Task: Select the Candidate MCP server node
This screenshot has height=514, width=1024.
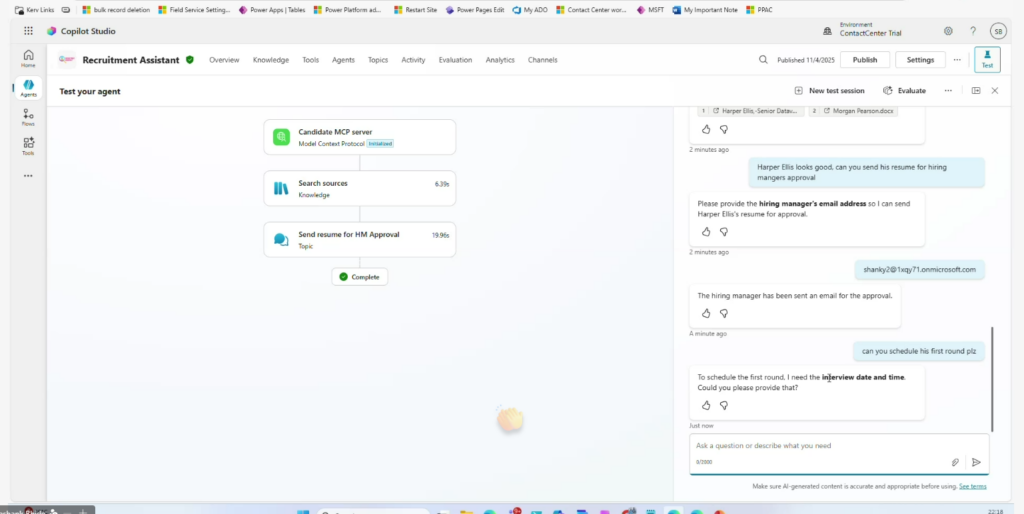Action: tap(360, 137)
